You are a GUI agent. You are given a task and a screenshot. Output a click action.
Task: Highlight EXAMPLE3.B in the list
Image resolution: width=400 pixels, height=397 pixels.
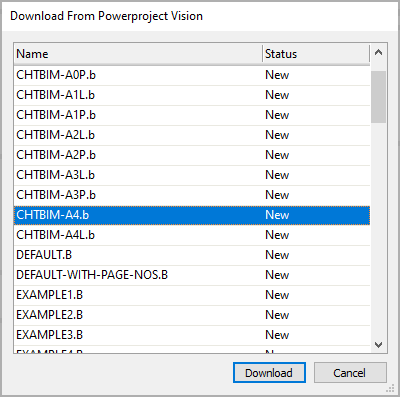pyautogui.click(x=192, y=335)
